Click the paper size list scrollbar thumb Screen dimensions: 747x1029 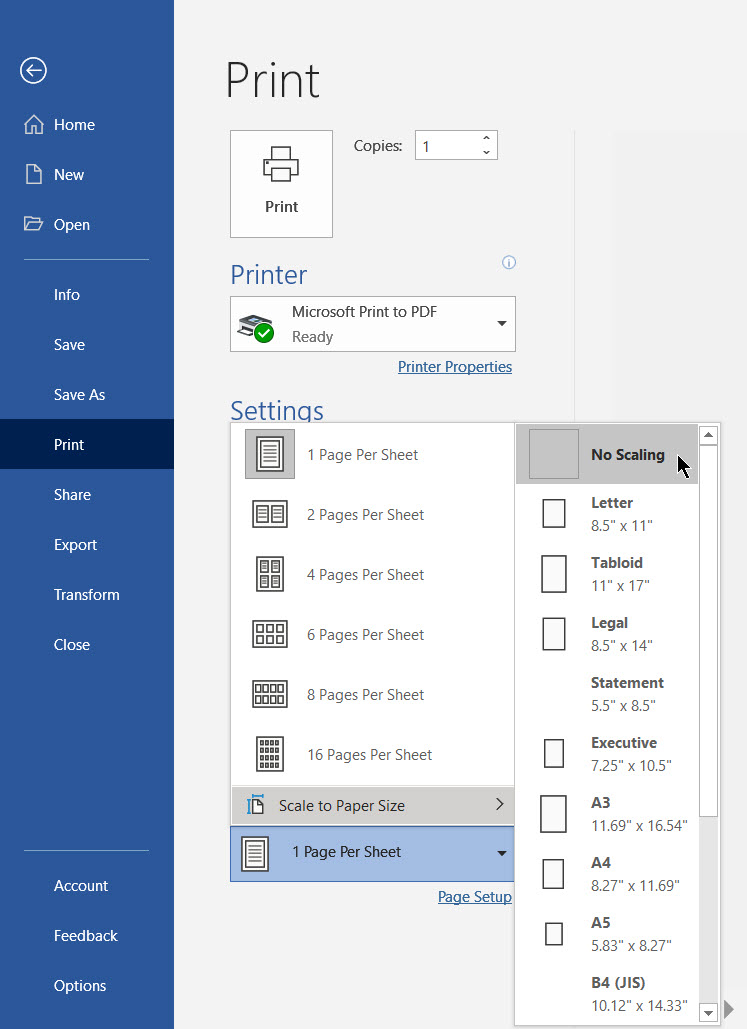[708, 630]
